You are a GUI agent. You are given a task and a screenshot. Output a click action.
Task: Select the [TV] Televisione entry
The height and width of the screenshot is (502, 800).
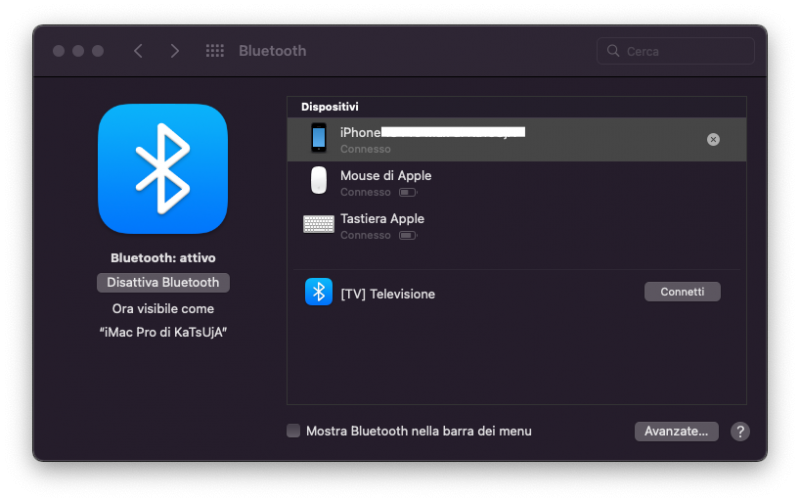pyautogui.click(x=516, y=292)
